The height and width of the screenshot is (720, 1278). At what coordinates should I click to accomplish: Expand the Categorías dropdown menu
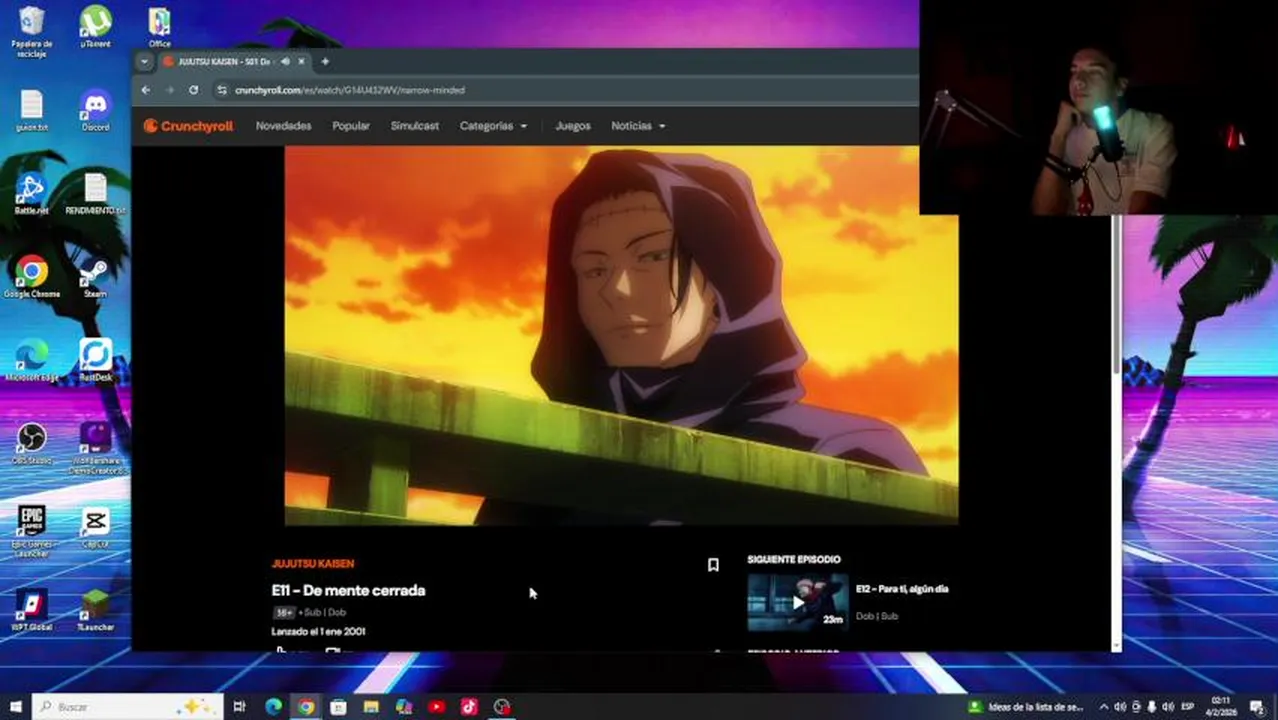493,126
